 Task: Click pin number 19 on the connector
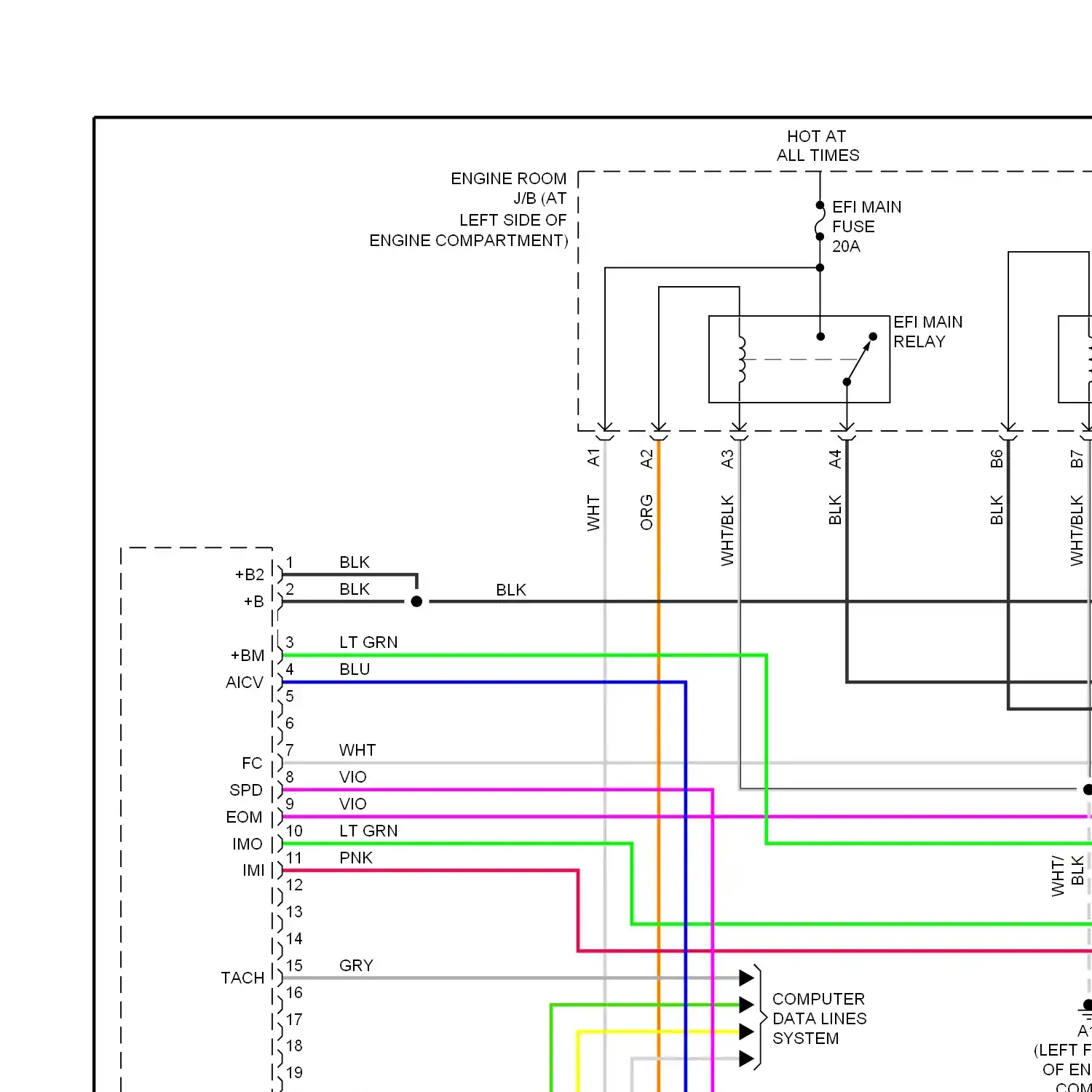[294, 1072]
